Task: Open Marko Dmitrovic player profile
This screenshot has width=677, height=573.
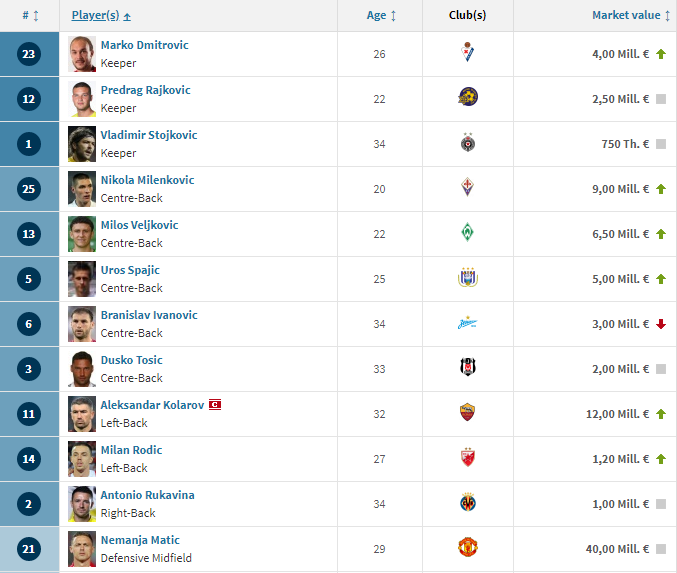Action: click(x=145, y=45)
